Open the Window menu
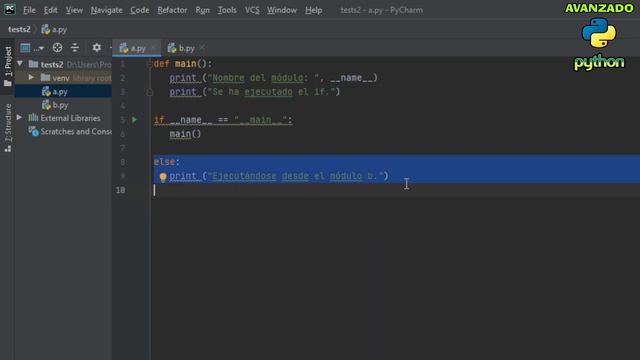 click(x=282, y=10)
